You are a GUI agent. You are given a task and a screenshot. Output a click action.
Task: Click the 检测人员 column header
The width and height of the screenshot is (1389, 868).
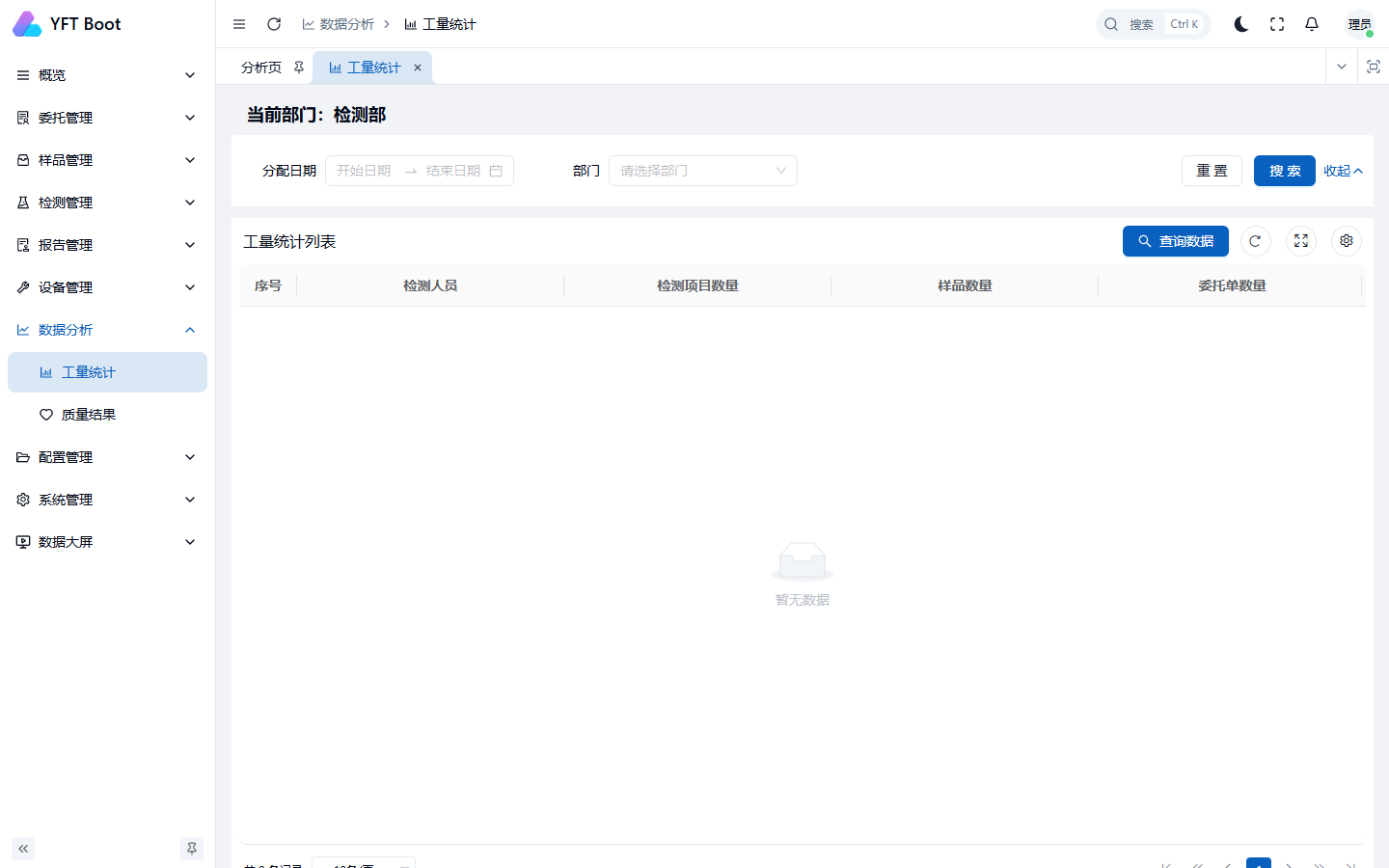point(430,285)
